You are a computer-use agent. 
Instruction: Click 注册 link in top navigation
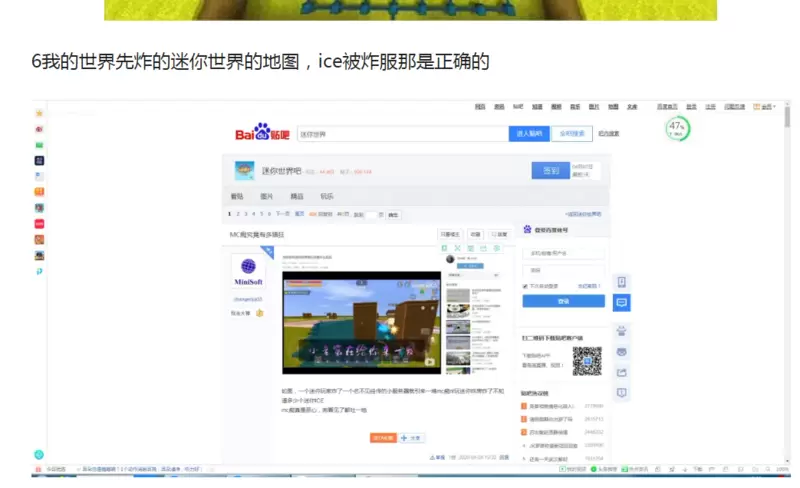711,107
